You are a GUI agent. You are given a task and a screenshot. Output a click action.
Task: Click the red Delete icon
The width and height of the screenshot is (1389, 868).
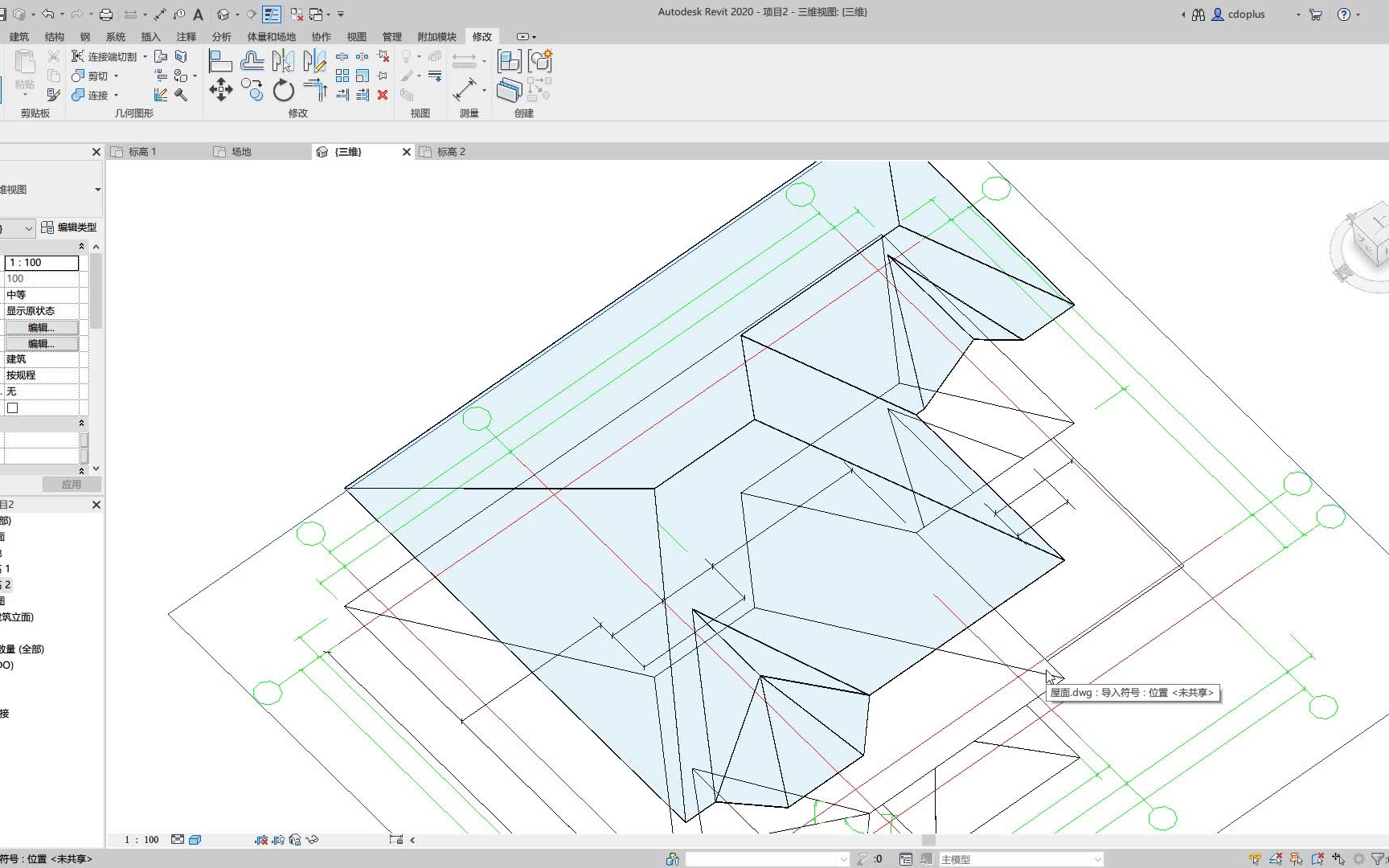(x=383, y=95)
